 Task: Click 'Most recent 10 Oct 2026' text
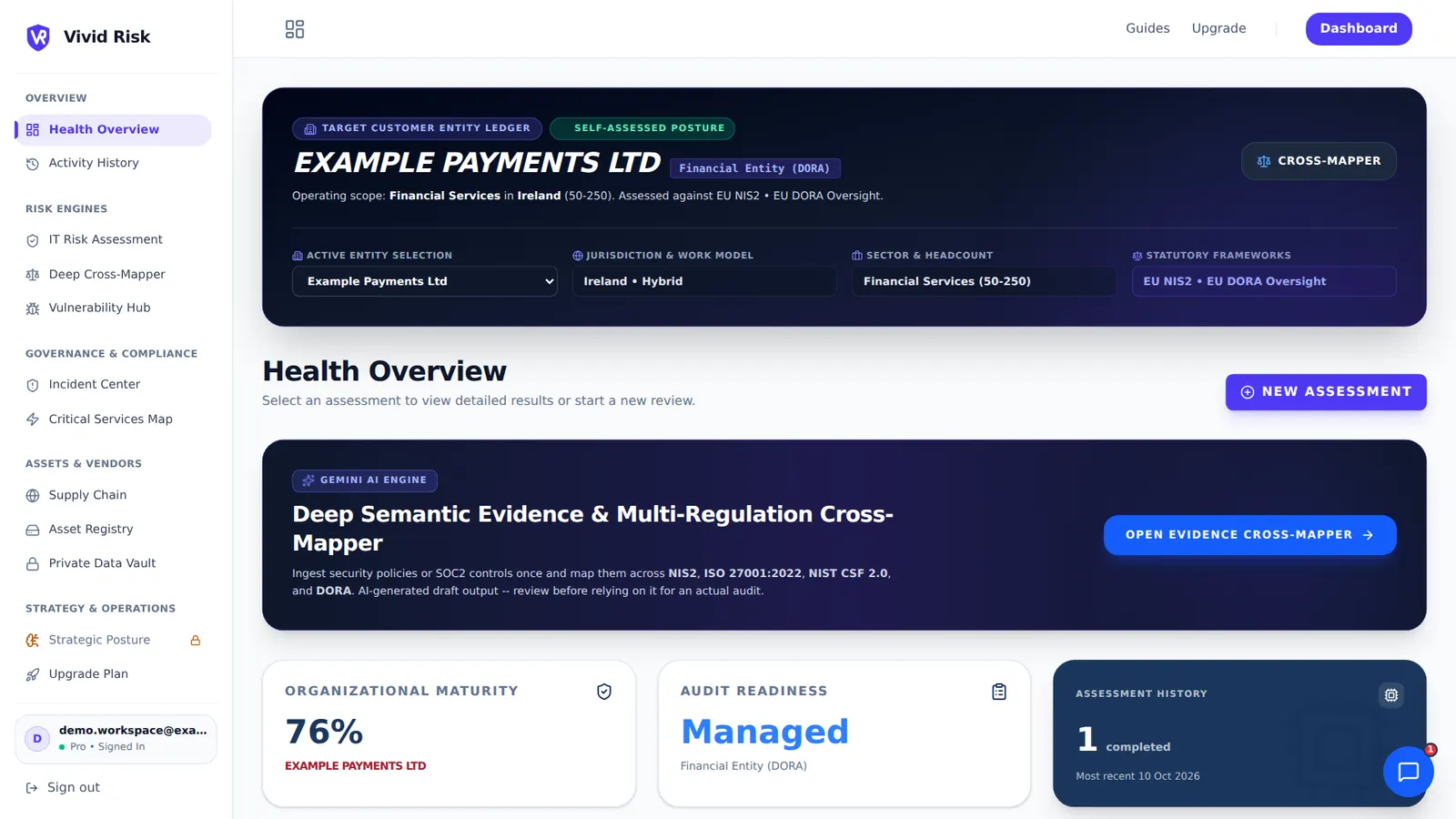(1137, 776)
